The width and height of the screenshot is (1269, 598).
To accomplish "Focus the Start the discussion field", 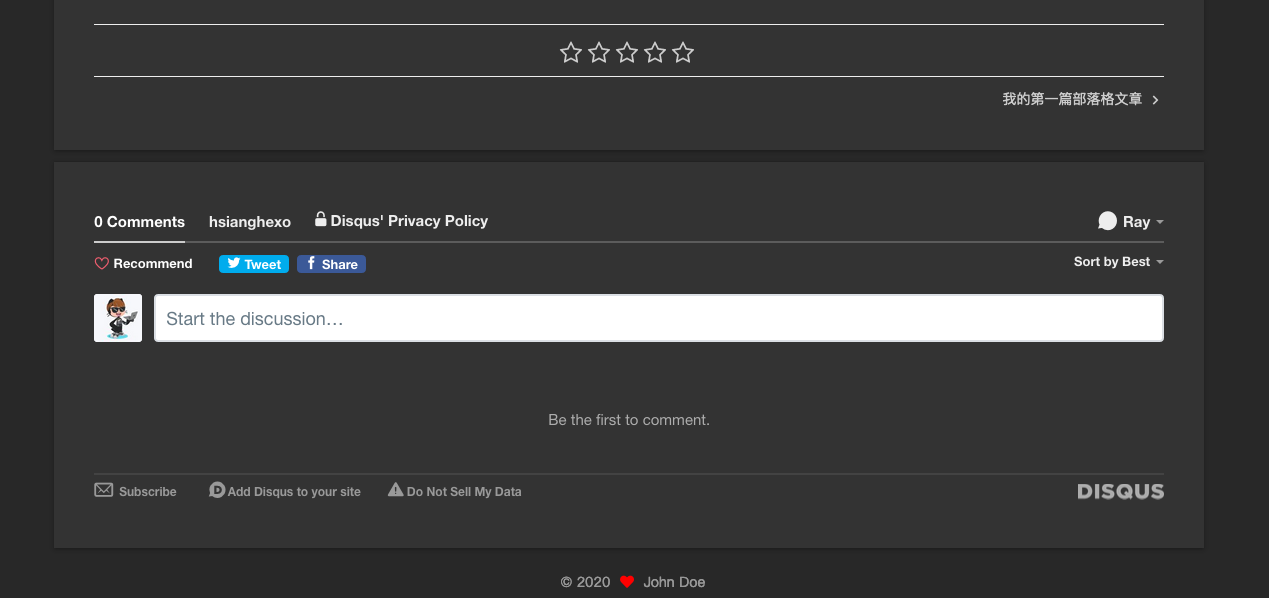I will [x=658, y=318].
